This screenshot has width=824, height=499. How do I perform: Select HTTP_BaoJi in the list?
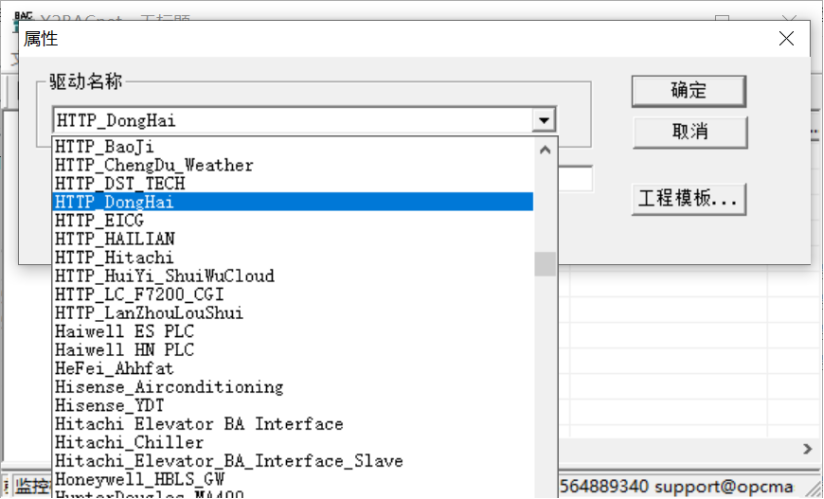pyautogui.click(x=293, y=147)
